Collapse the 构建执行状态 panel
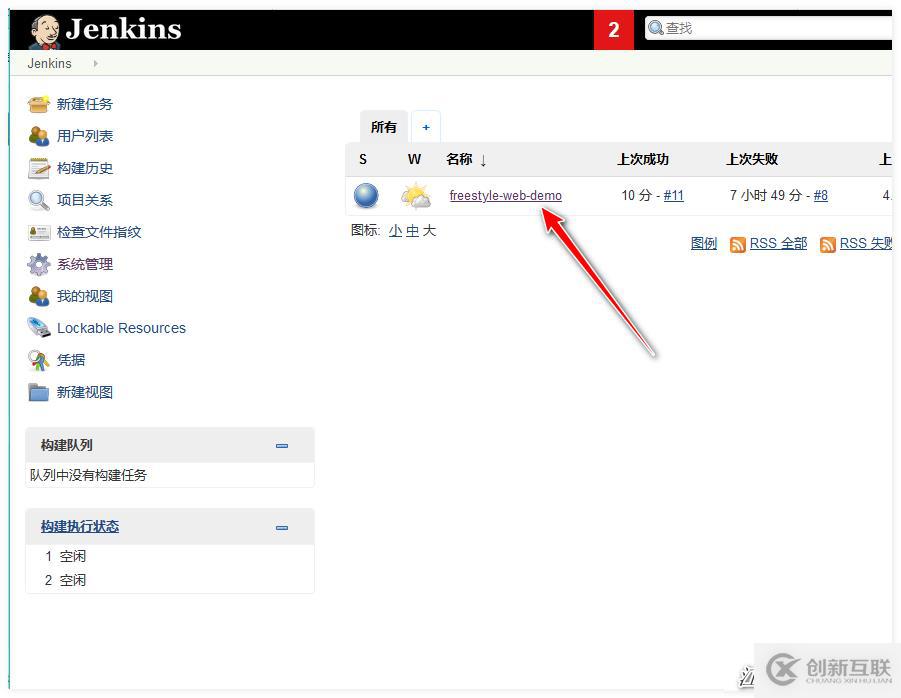The width and height of the screenshot is (901, 698). point(282,527)
